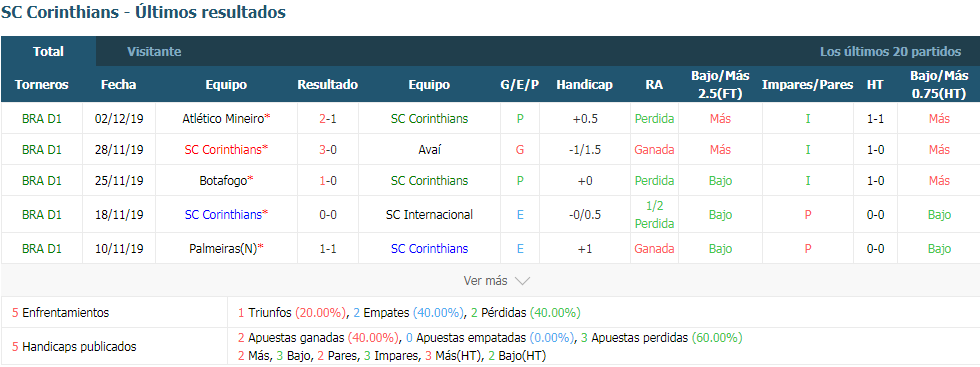Select the Total tab

(49, 52)
